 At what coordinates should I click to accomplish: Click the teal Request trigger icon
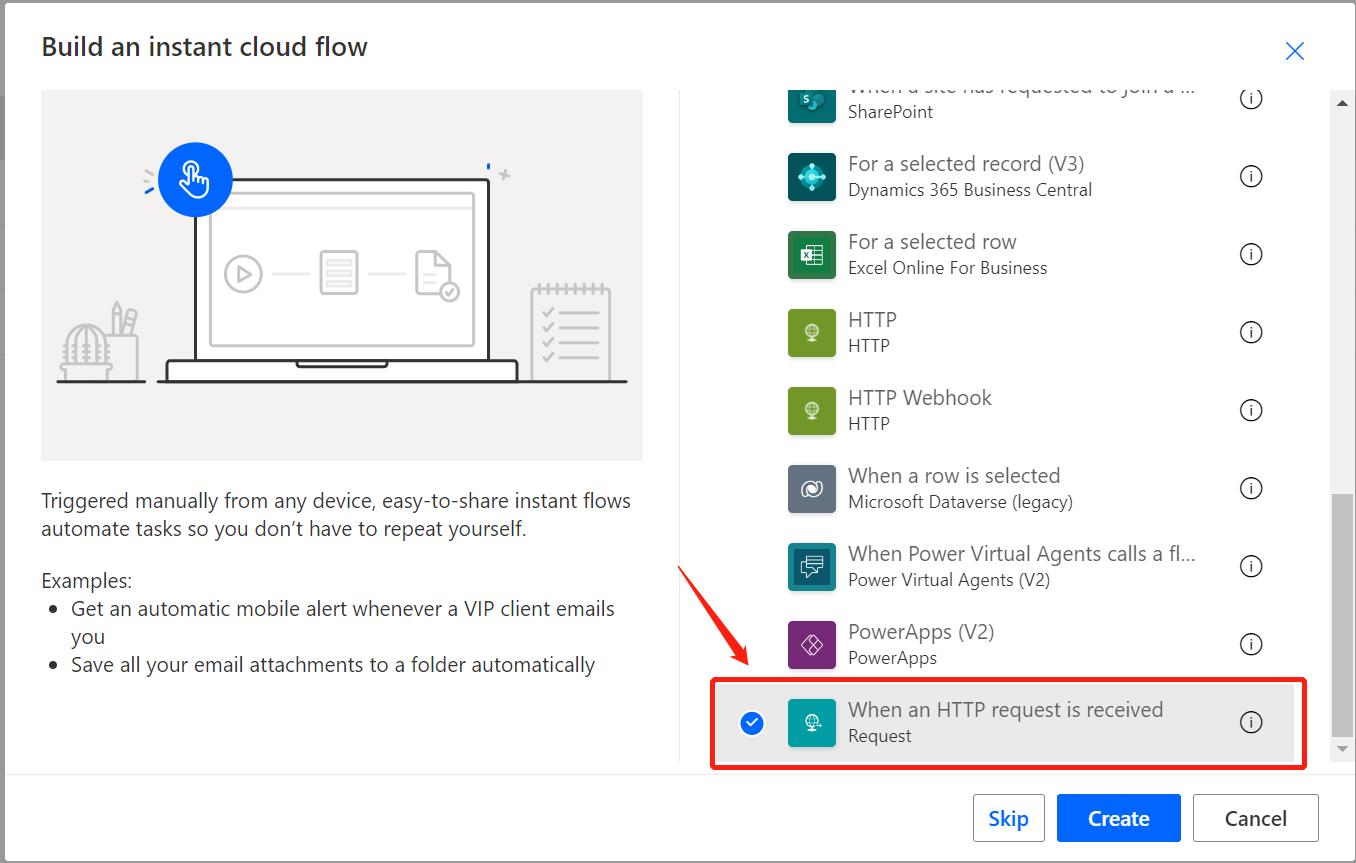tap(811, 722)
